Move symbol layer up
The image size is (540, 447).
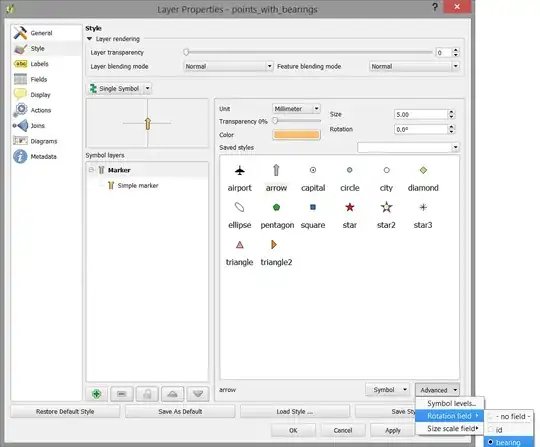pyautogui.click(x=173, y=394)
